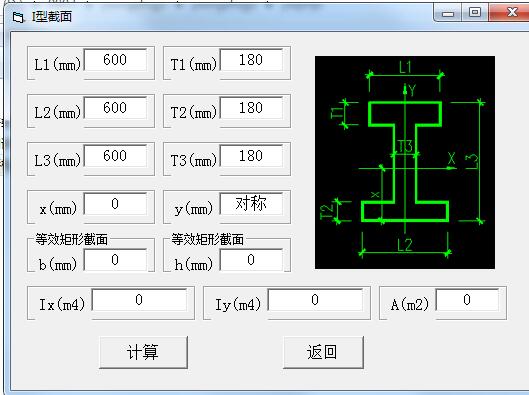Screen dimensions: 529x395
Task: Click the equivalent rectangle h(mm) field
Action: point(251,260)
